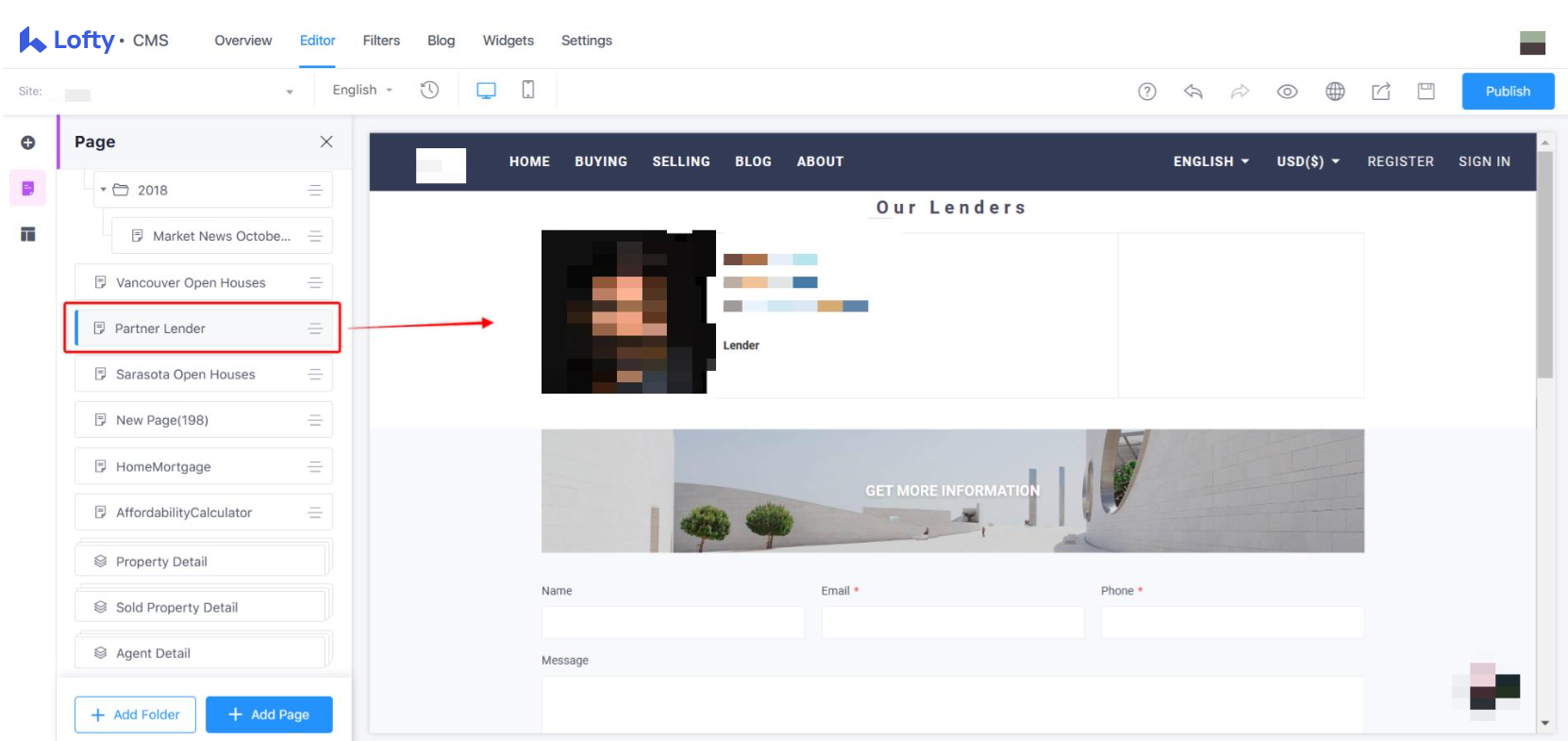Image resolution: width=1568 pixels, height=741 pixels.
Task: Open Sarasota Open Houses page
Action: [x=204, y=374]
